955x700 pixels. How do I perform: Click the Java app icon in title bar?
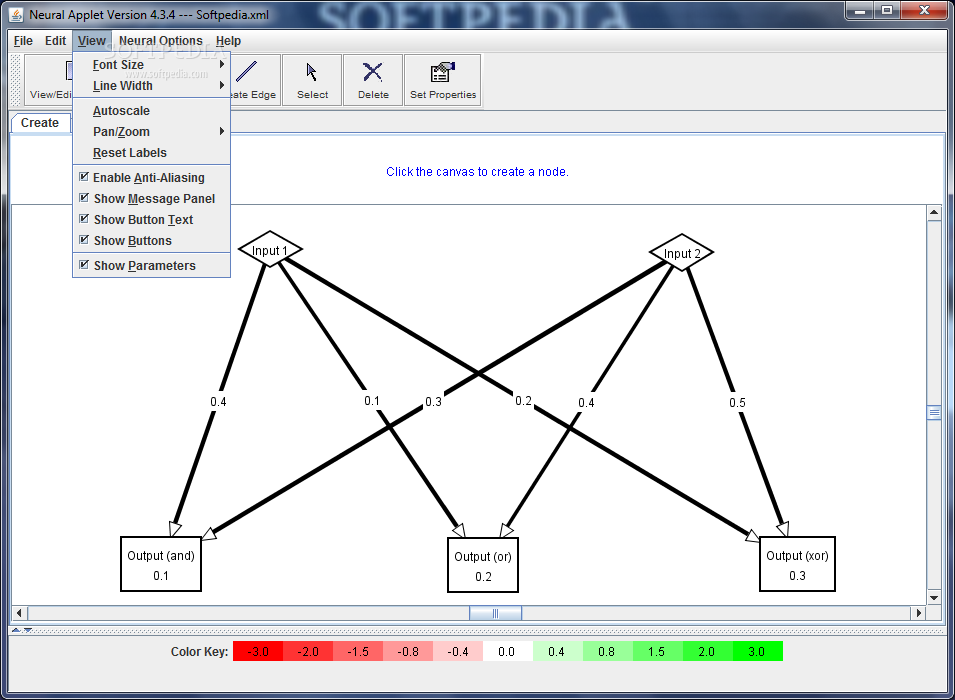(x=16, y=15)
